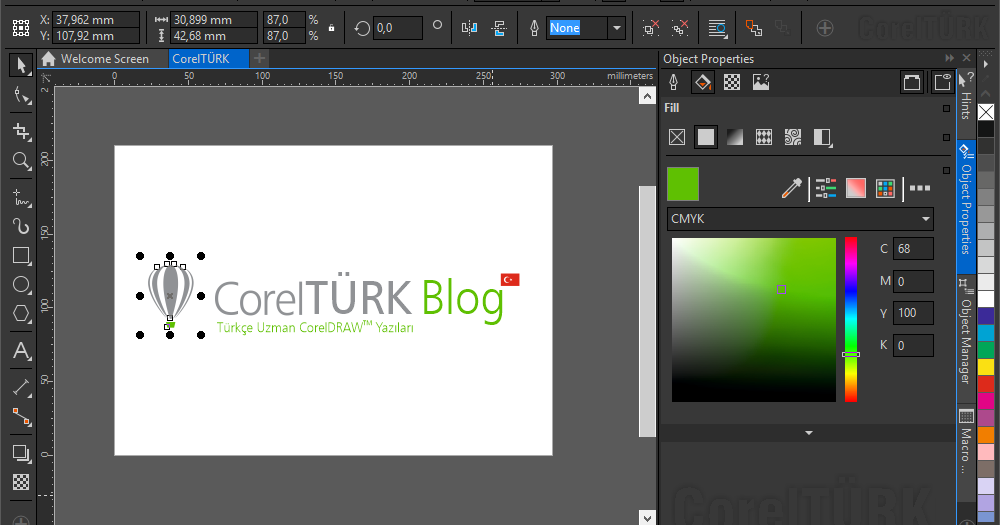Toggle the lock ratio padlock
1000x525 pixels.
[331, 28]
